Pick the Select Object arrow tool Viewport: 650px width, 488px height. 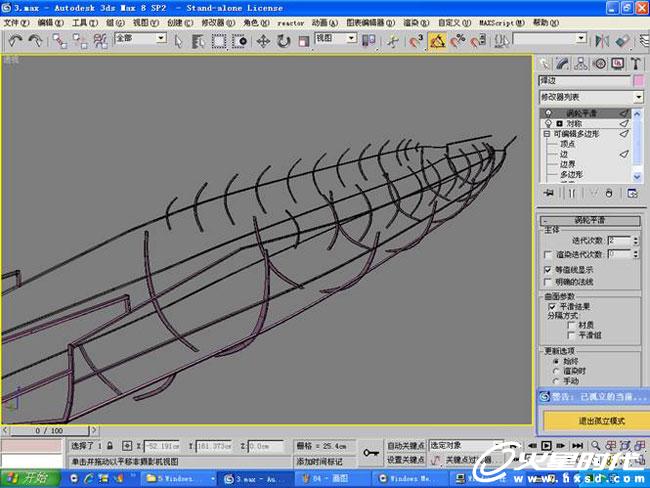[x=179, y=41]
